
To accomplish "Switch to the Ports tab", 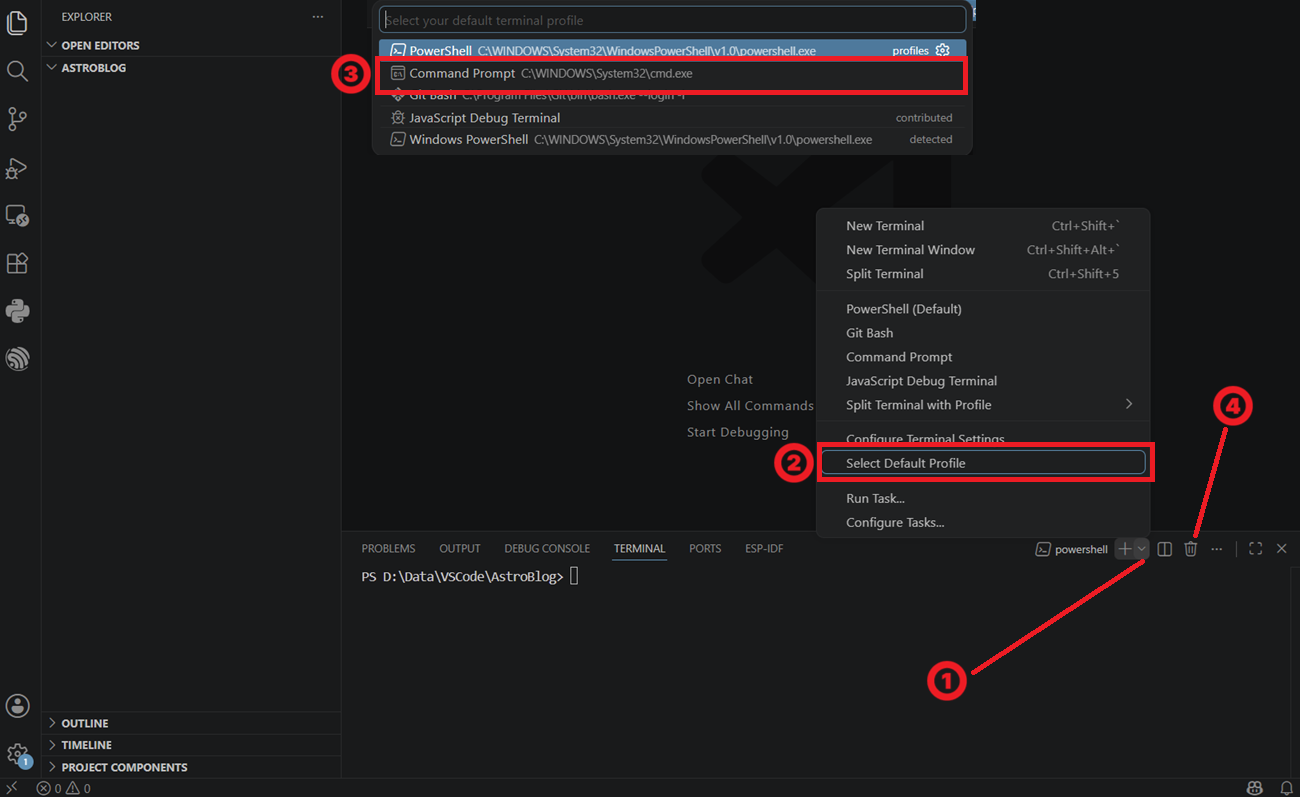I will (705, 549).
